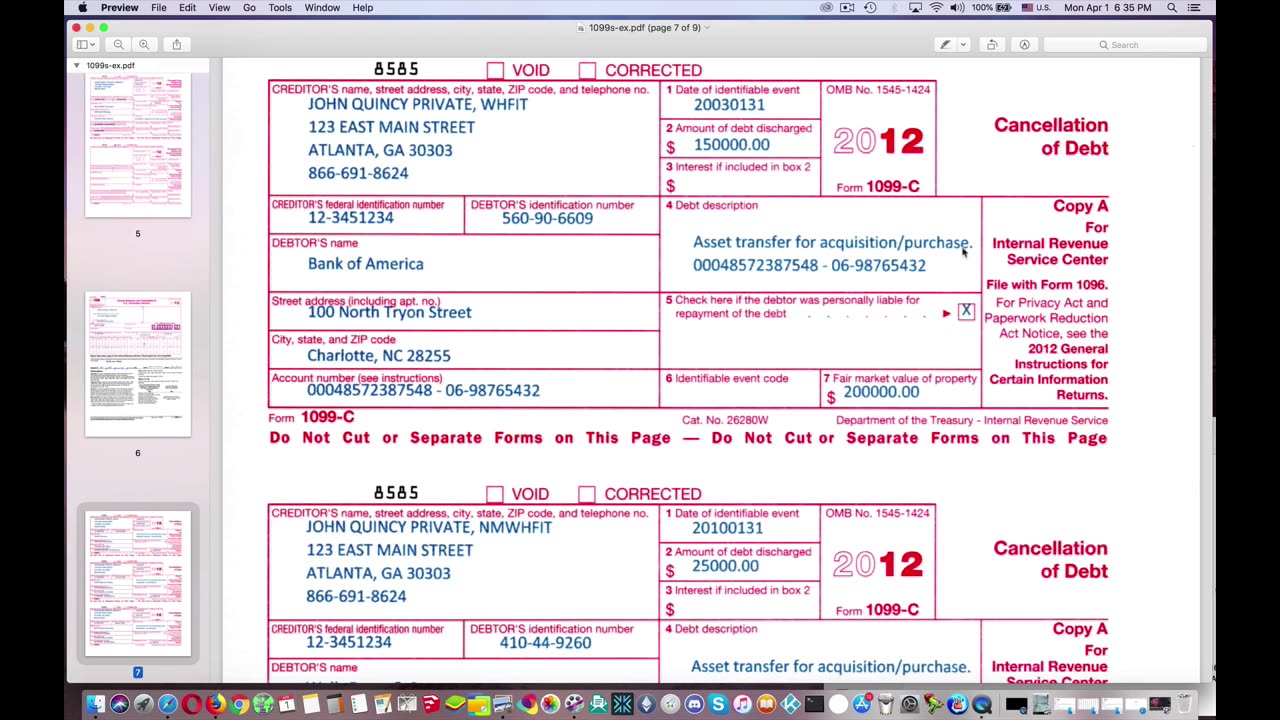Open Skype from the Dock
This screenshot has width=1280, height=720.
(718, 705)
